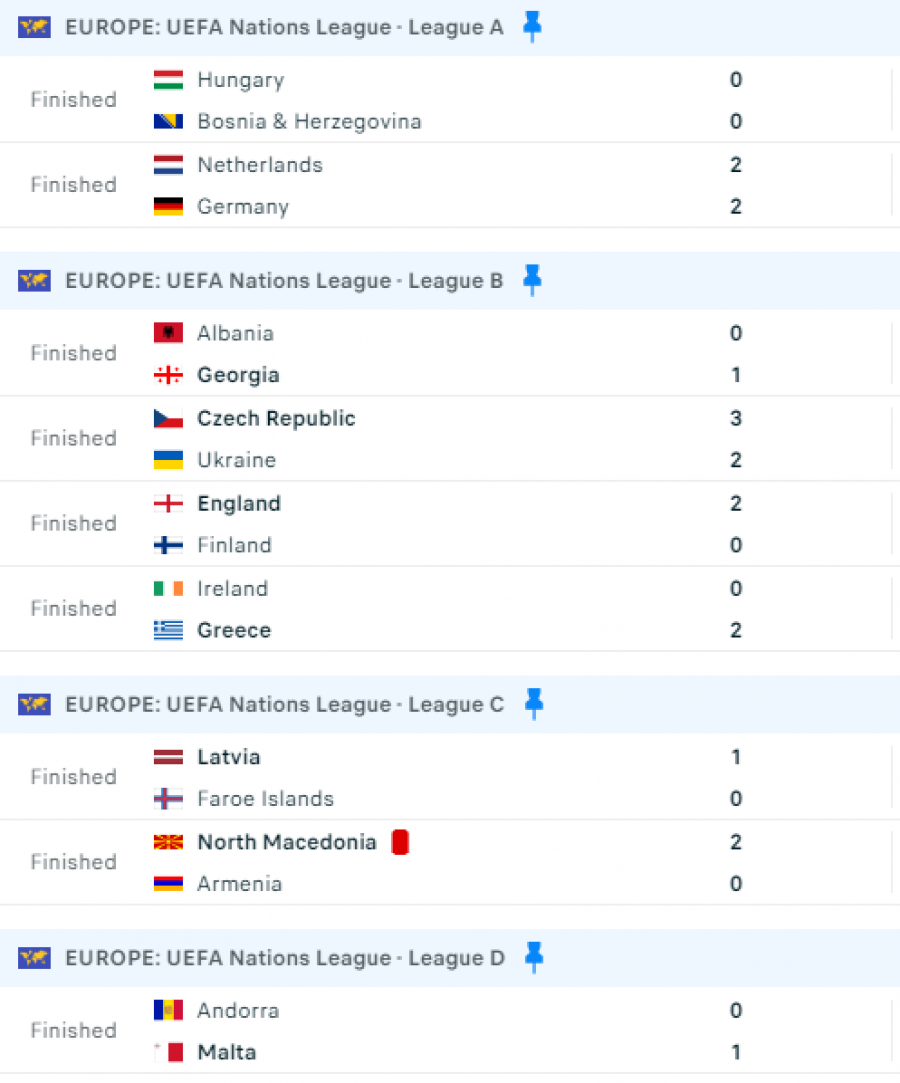Click the Latvia team name

tap(229, 757)
